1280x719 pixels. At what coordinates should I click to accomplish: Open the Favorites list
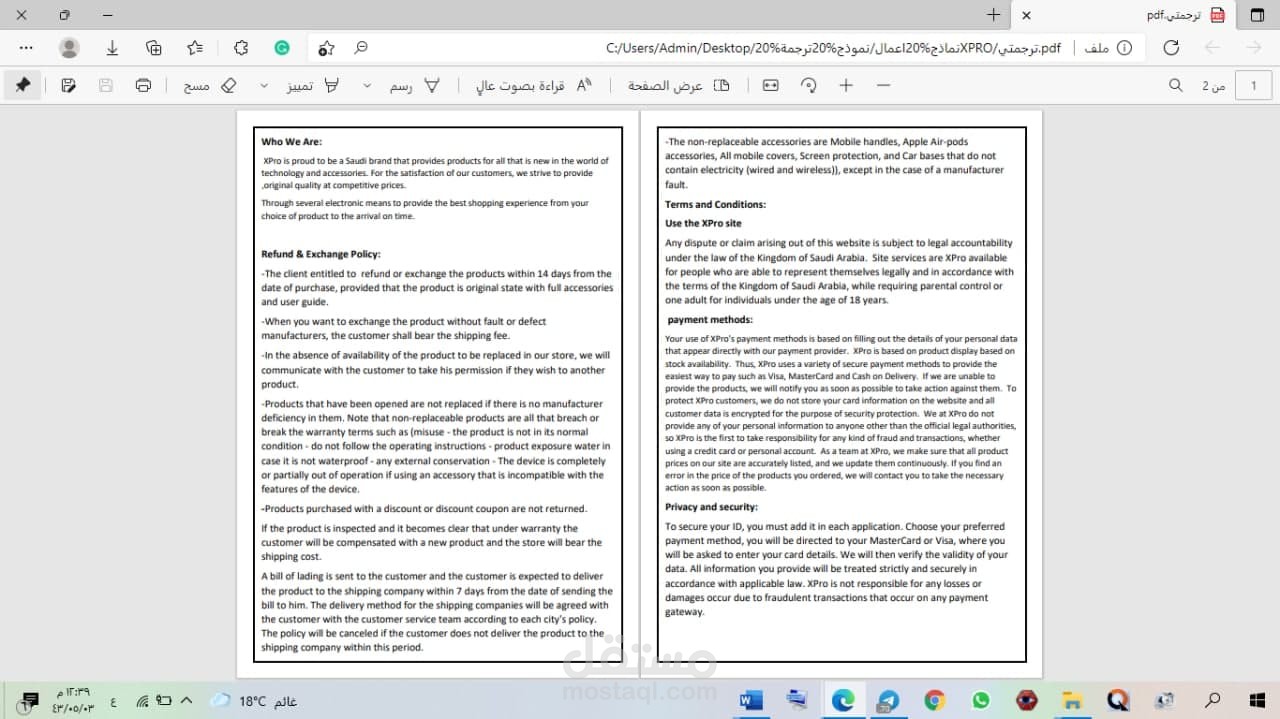point(196,48)
